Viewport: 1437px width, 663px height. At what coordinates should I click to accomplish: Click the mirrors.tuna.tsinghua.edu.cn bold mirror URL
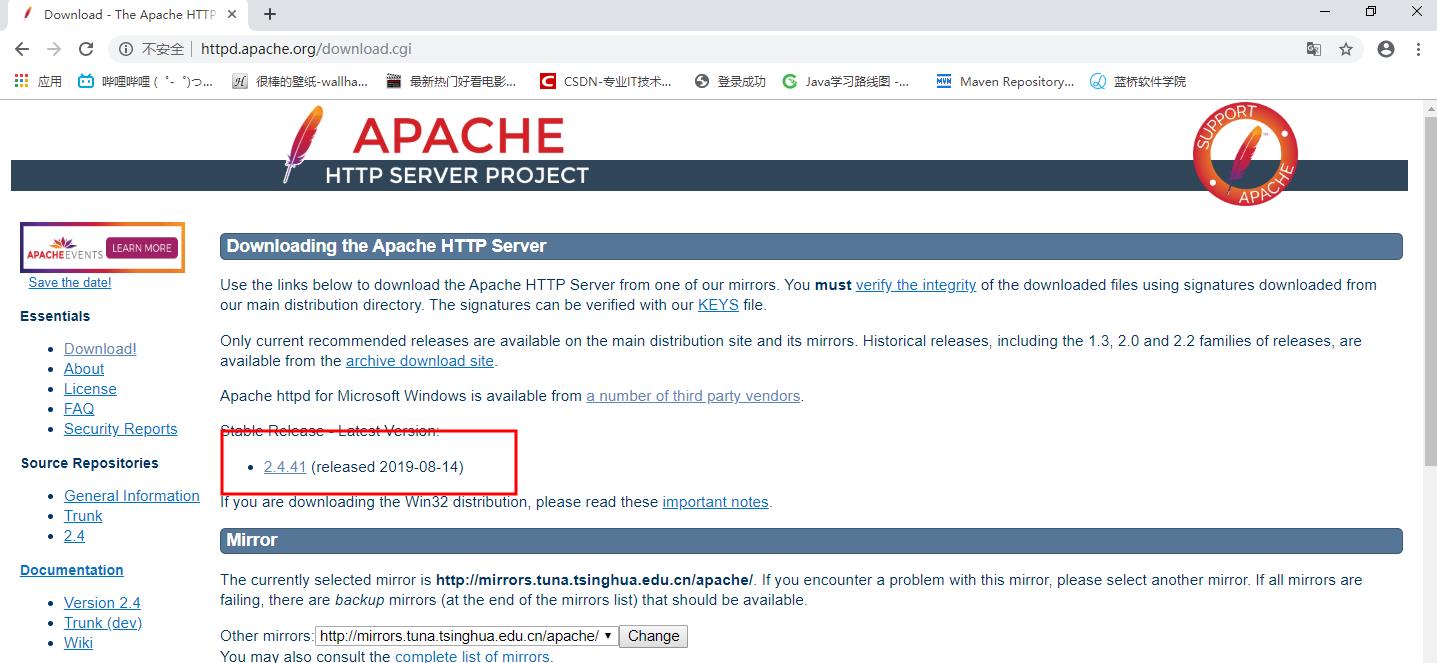[x=594, y=580]
